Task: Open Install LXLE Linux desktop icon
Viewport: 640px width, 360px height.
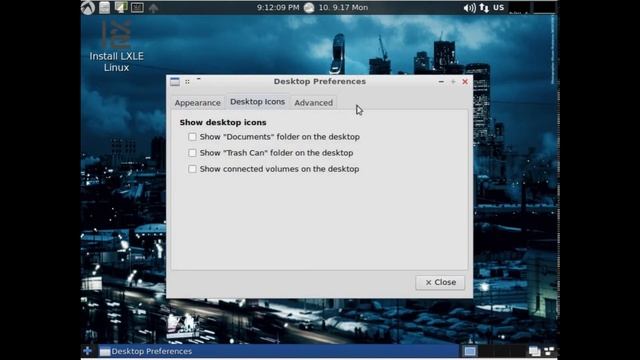Action: click(x=116, y=46)
